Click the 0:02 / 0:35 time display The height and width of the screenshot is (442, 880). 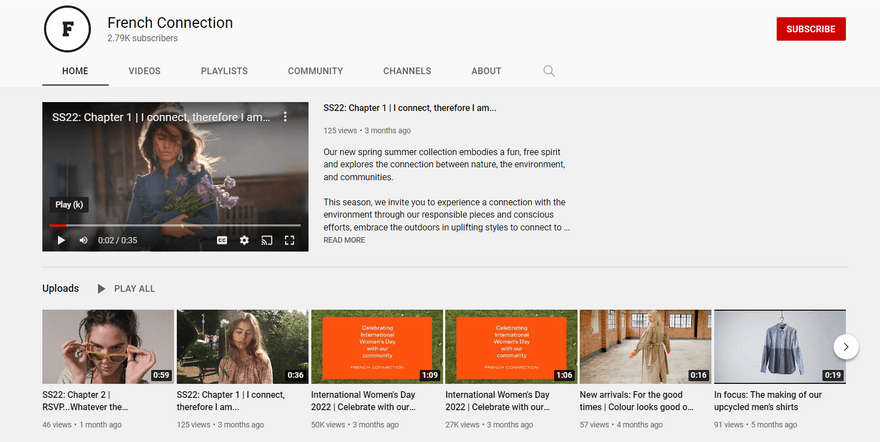[117, 240]
